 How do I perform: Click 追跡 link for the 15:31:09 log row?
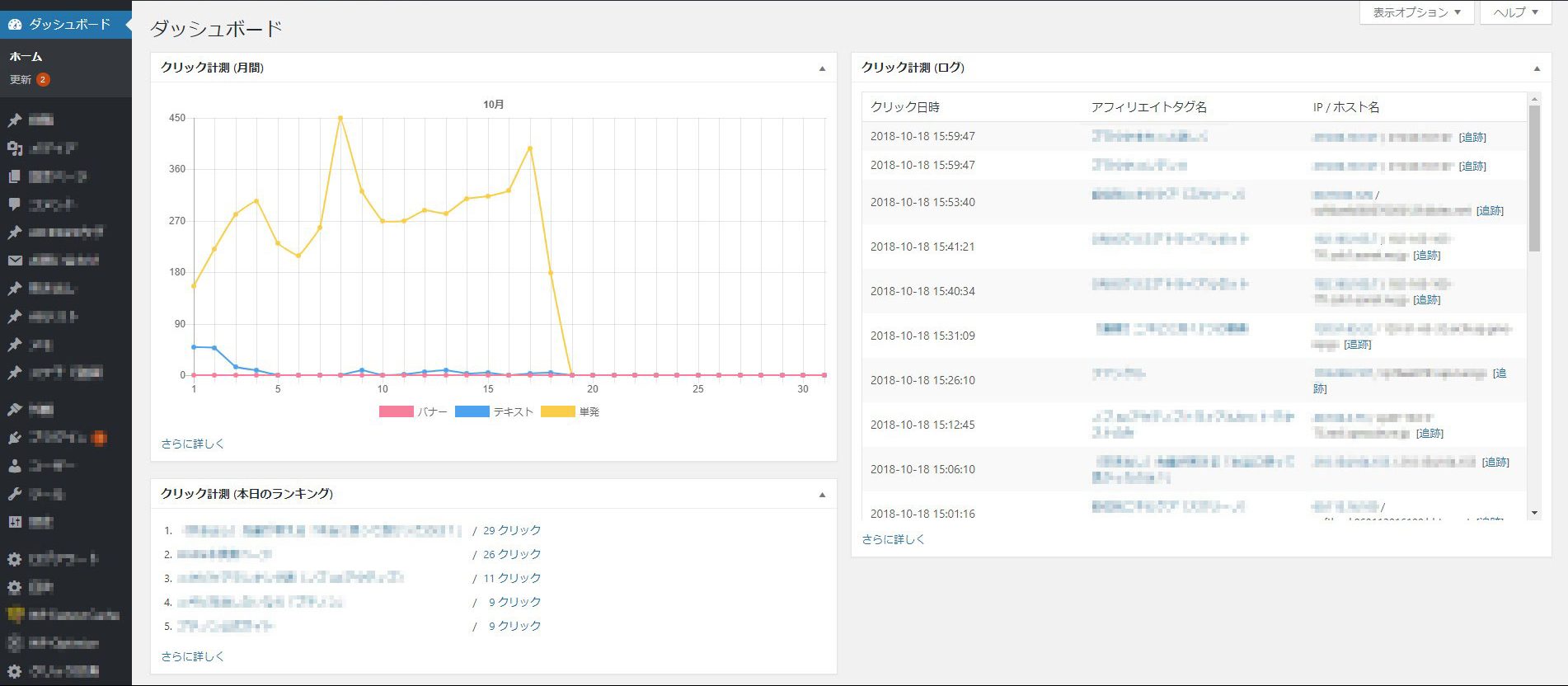pyautogui.click(x=1358, y=345)
